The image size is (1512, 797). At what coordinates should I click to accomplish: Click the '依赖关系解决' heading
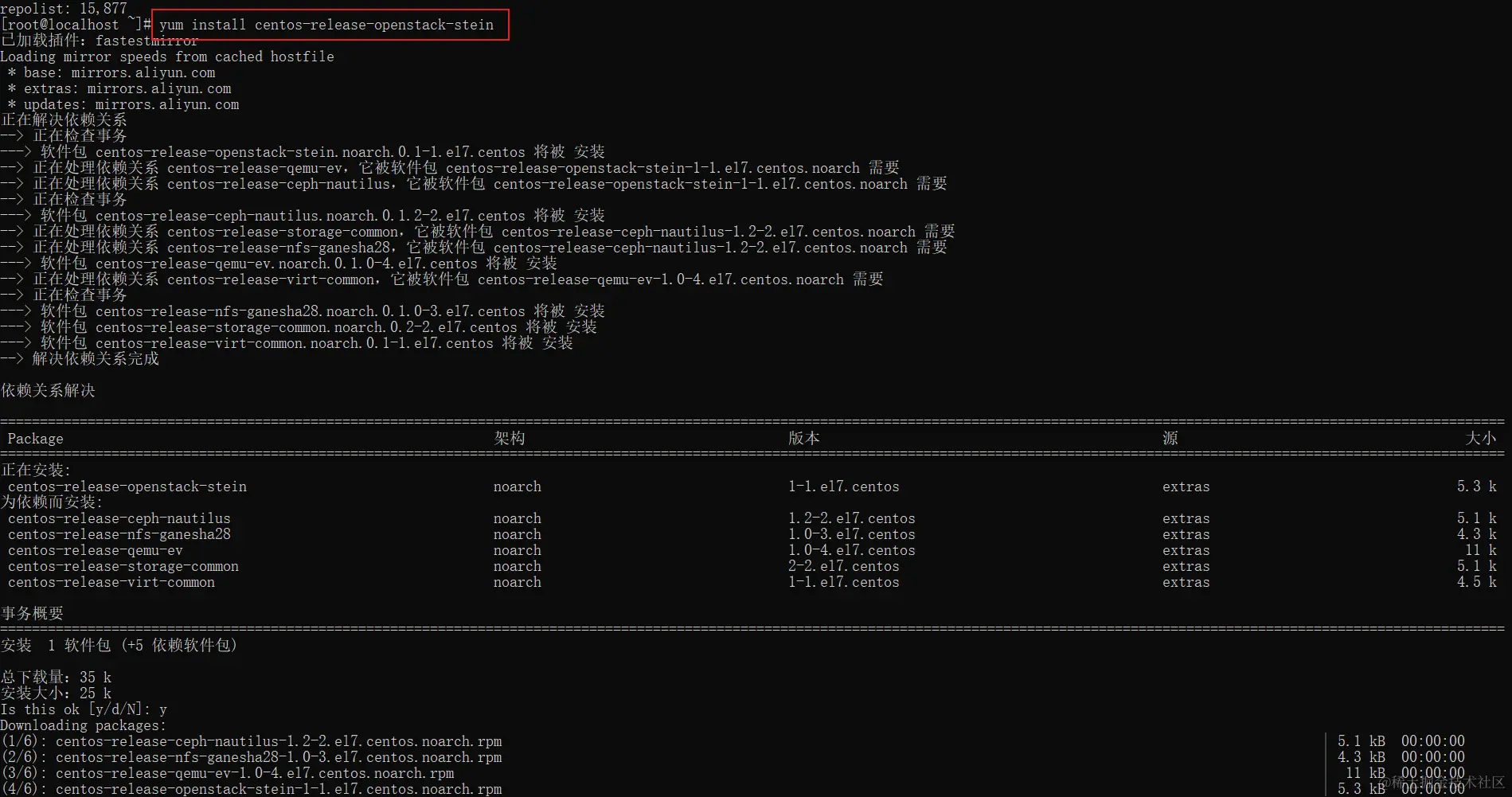pyautogui.click(x=48, y=391)
